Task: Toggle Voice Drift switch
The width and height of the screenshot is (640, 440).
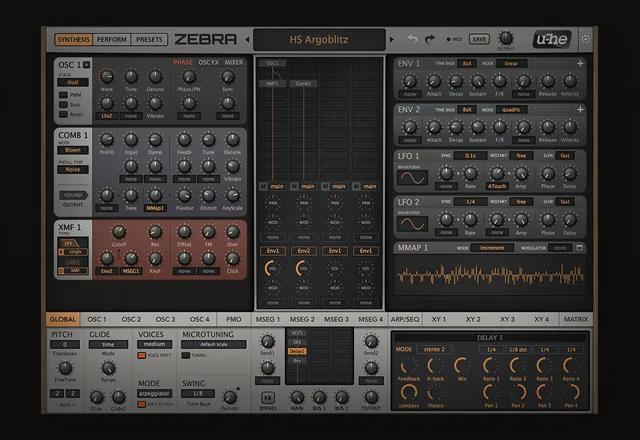Action: click(142, 355)
